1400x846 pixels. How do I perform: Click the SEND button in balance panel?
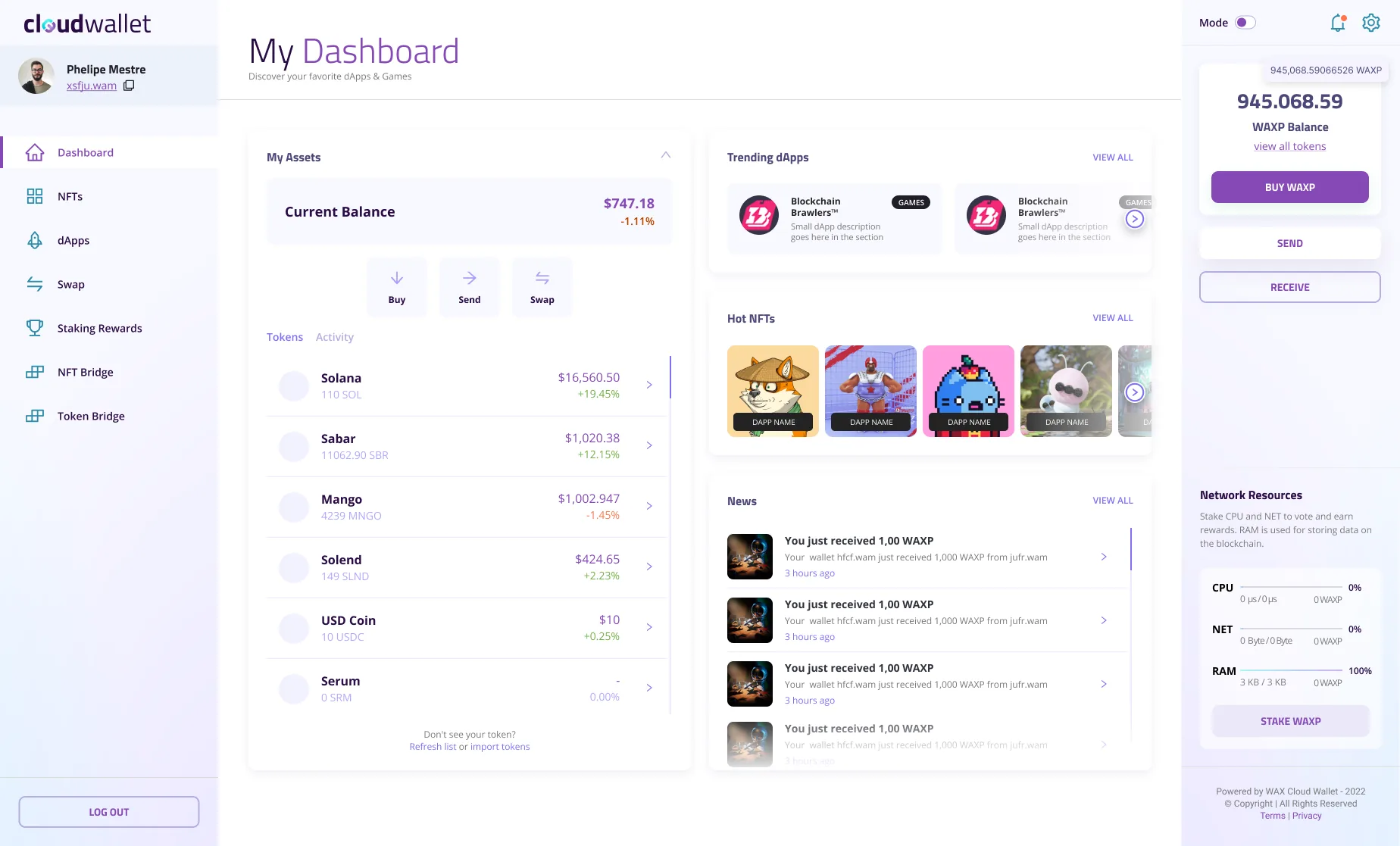[1290, 243]
